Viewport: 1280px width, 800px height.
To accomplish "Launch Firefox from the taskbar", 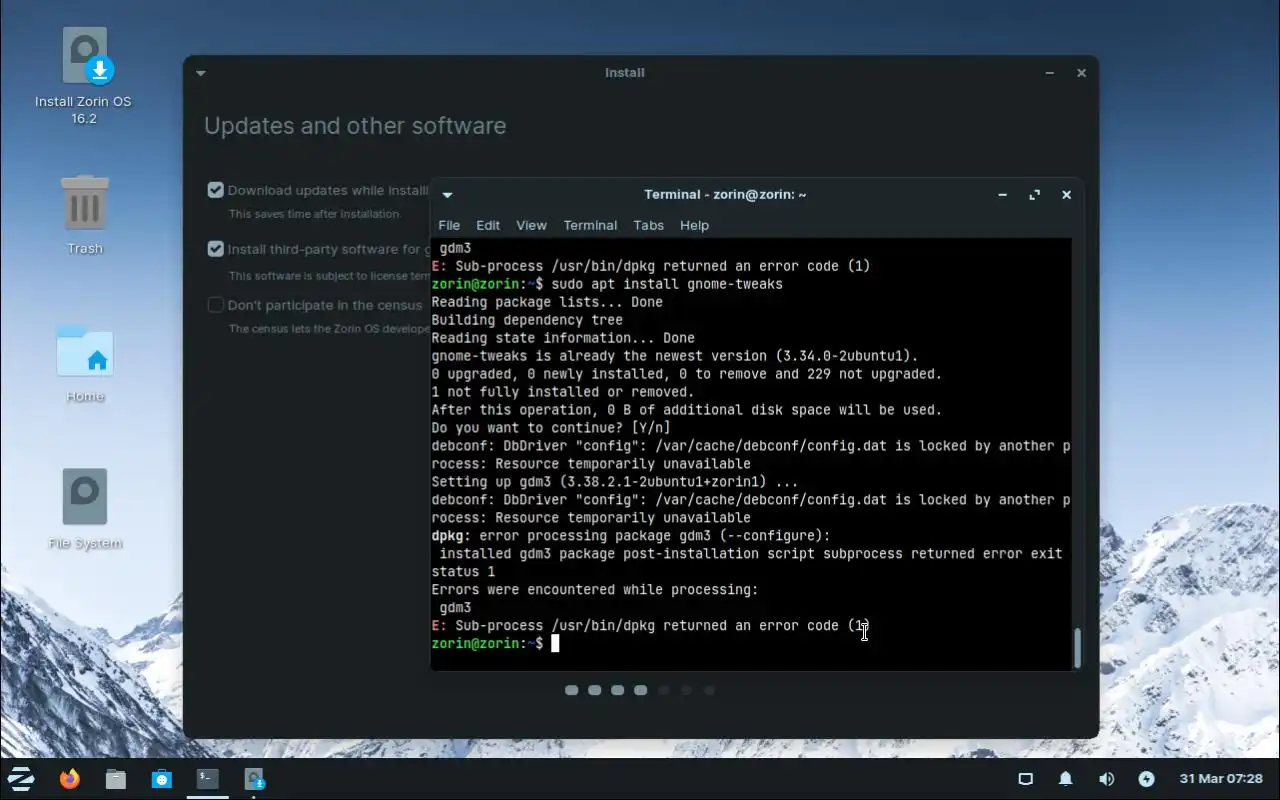I will pos(69,779).
